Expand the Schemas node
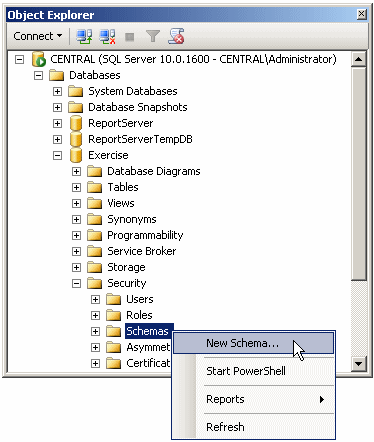374x442 pixels. 96,332
